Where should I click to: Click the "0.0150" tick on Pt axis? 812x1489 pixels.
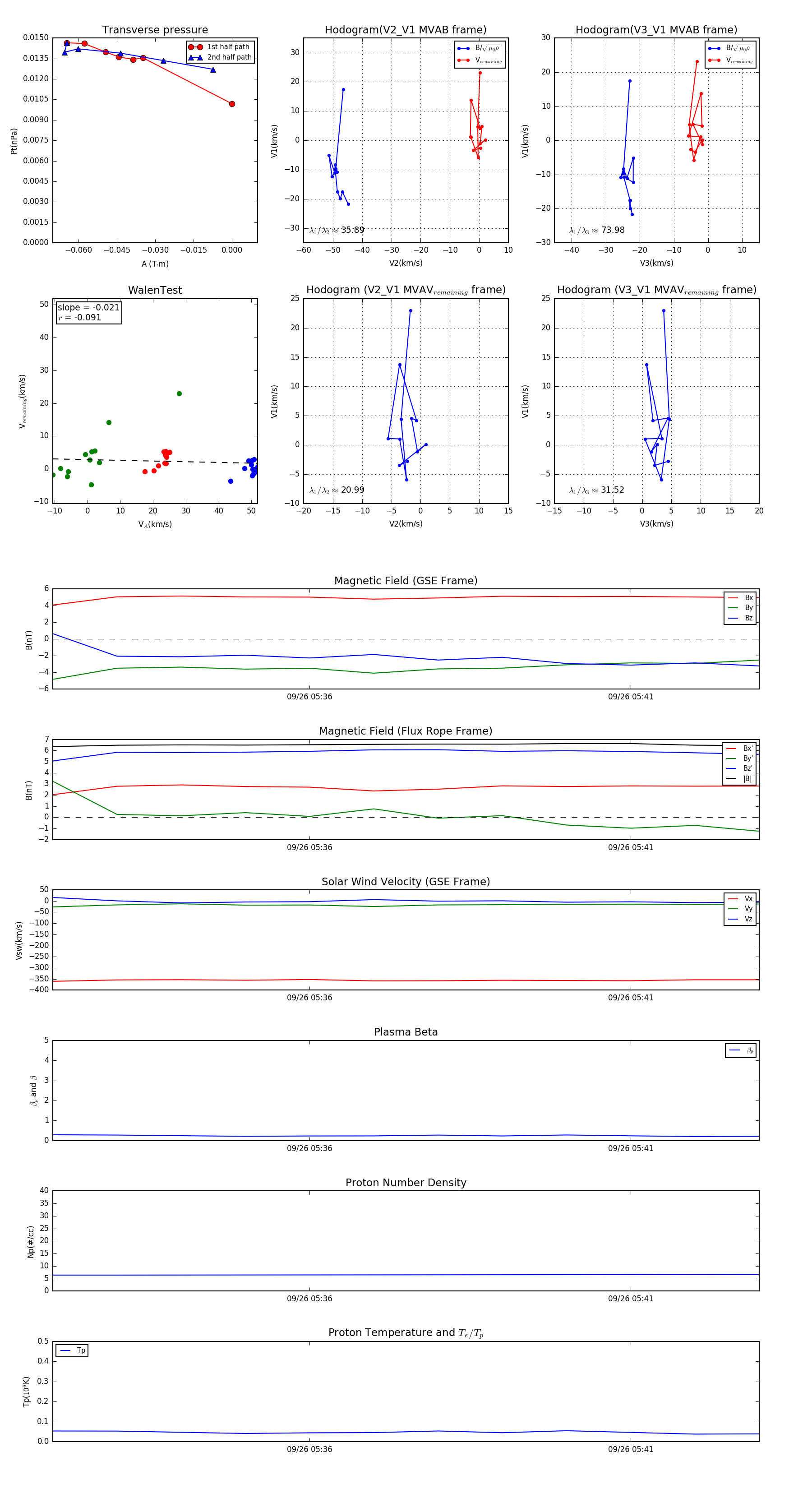(x=36, y=37)
